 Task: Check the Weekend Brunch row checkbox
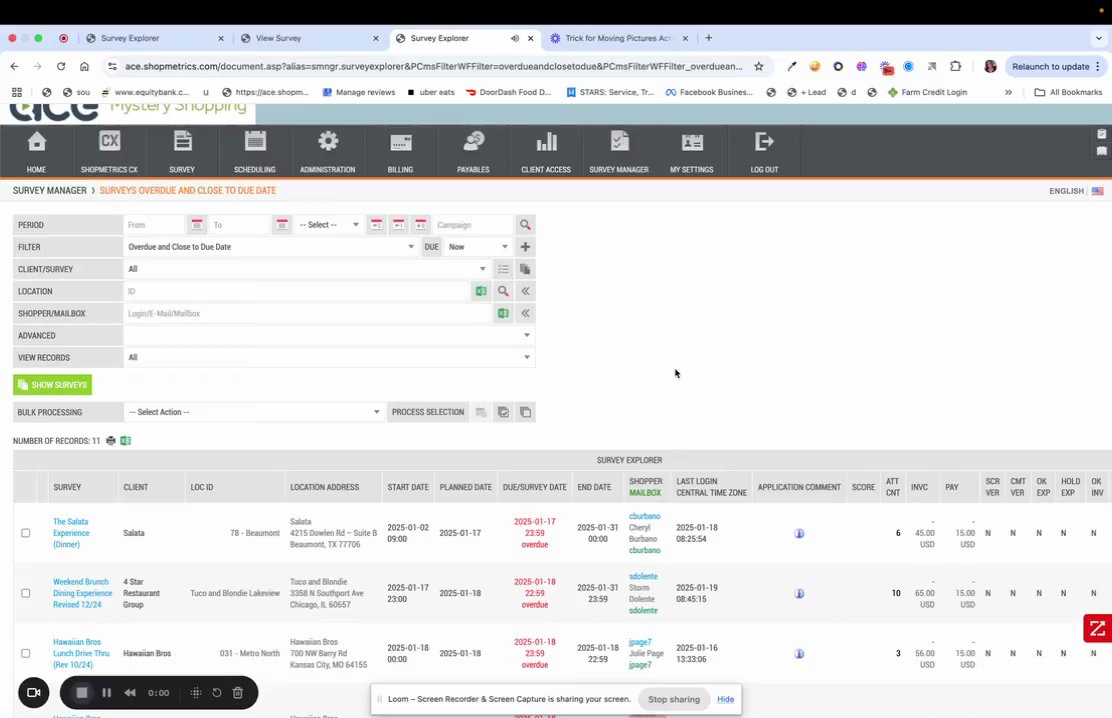point(26,593)
